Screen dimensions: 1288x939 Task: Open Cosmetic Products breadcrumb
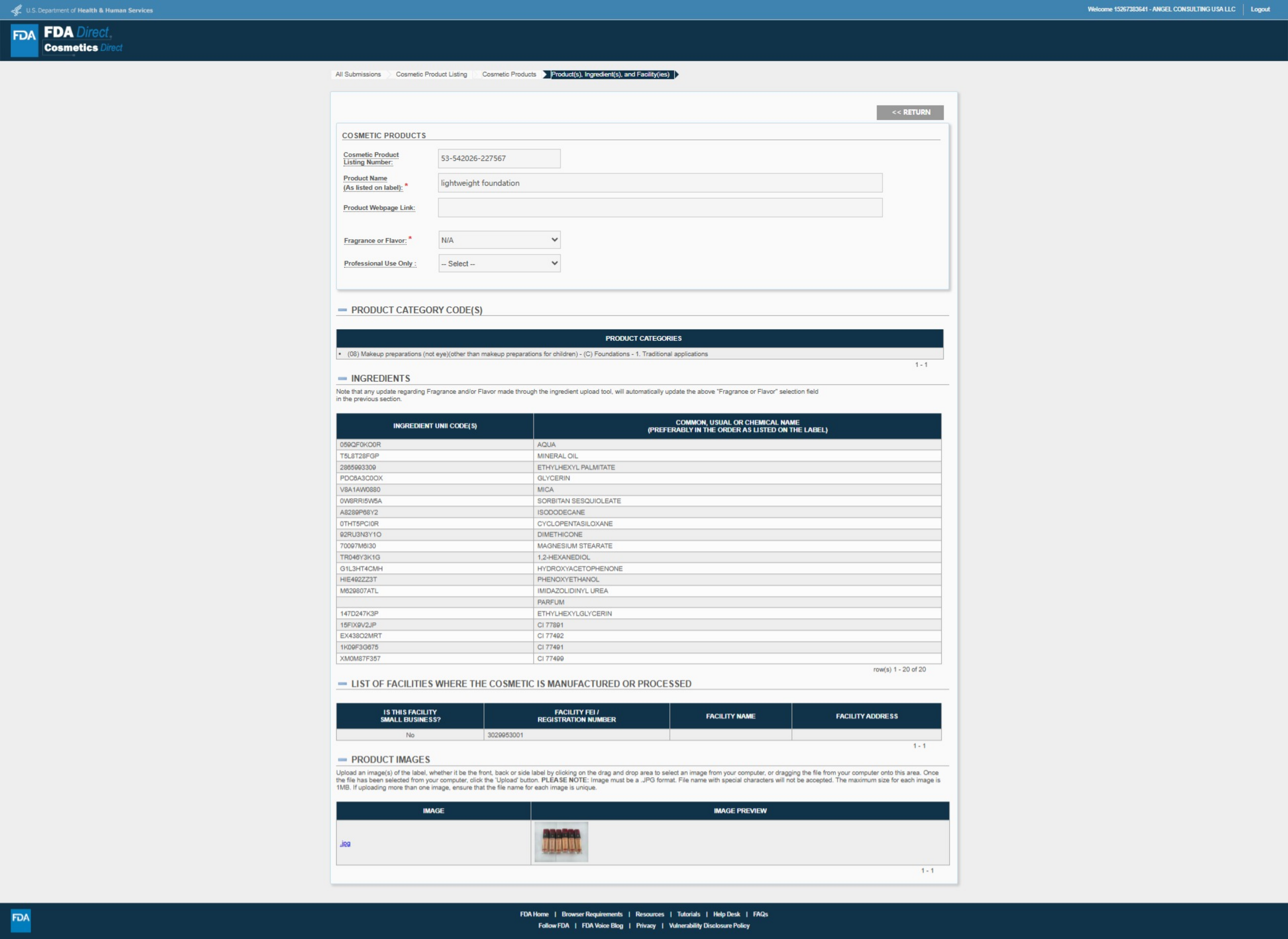509,74
